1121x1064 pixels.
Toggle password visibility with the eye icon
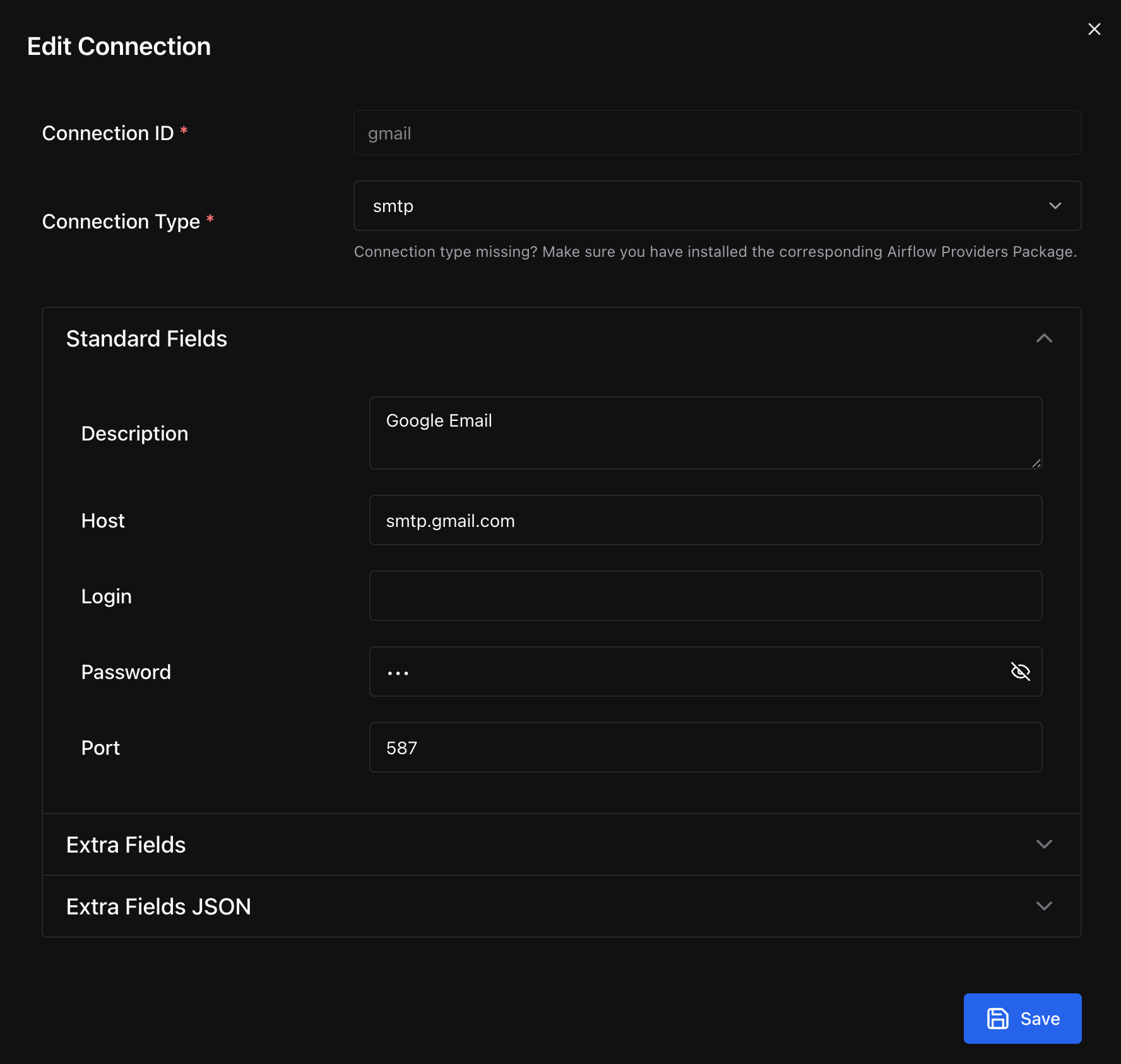[x=1020, y=671]
